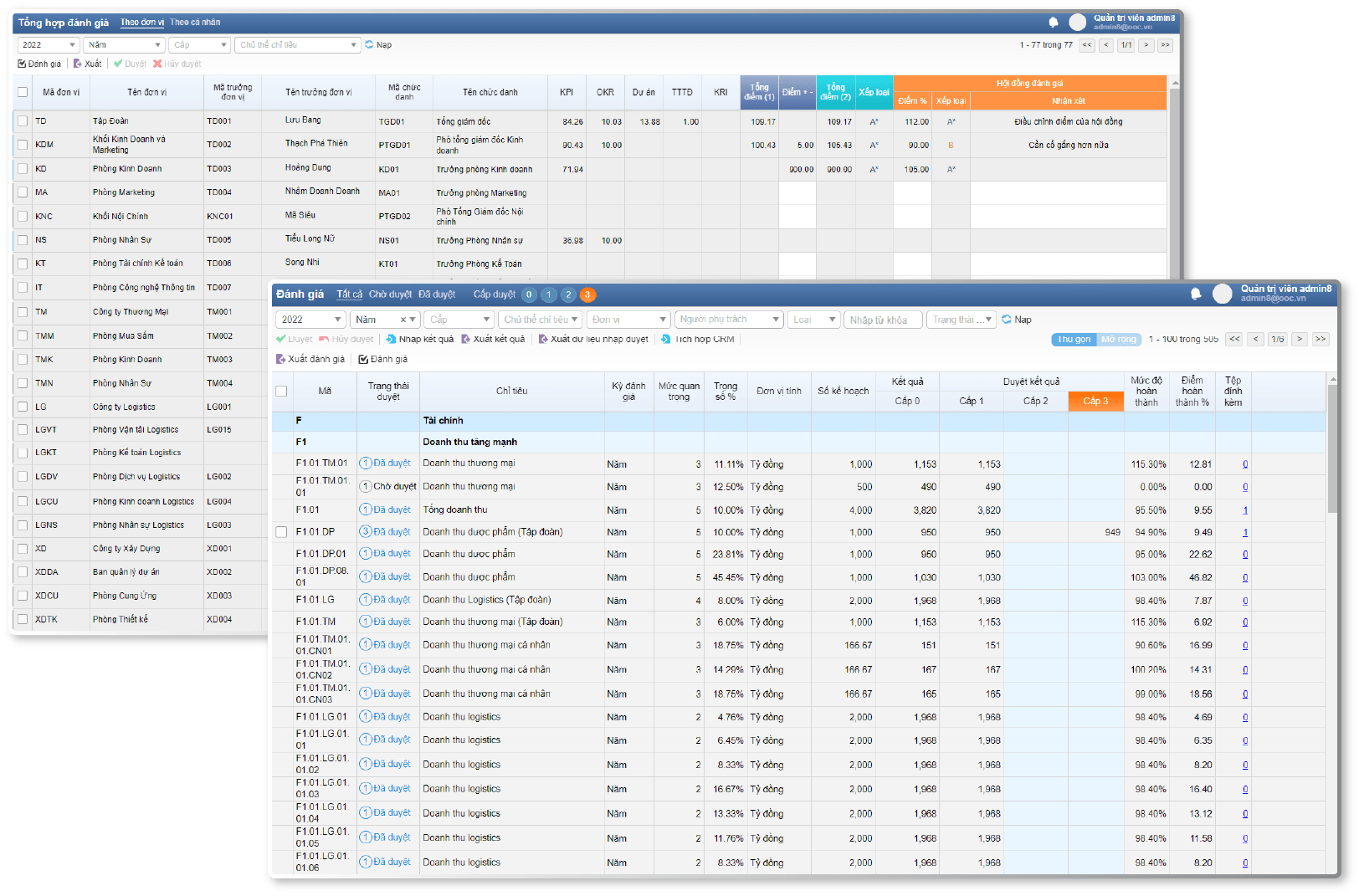Click the Tài chính group row

tap(799, 421)
